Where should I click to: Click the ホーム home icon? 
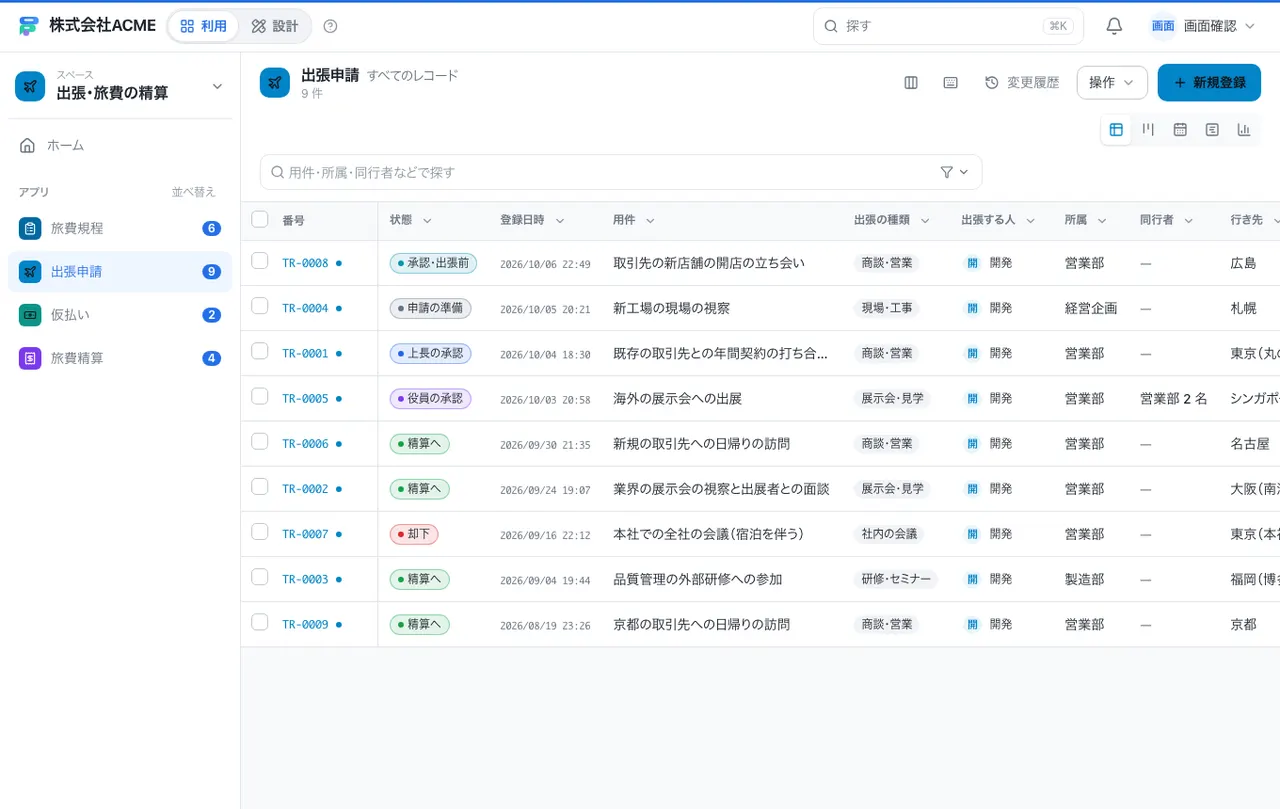[x=28, y=145]
